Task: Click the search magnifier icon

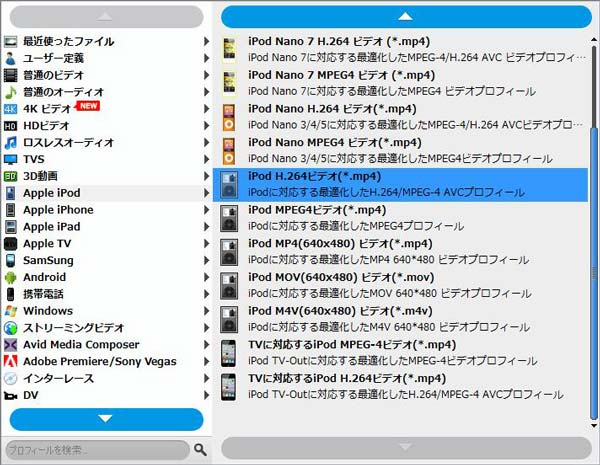Action: [200, 449]
